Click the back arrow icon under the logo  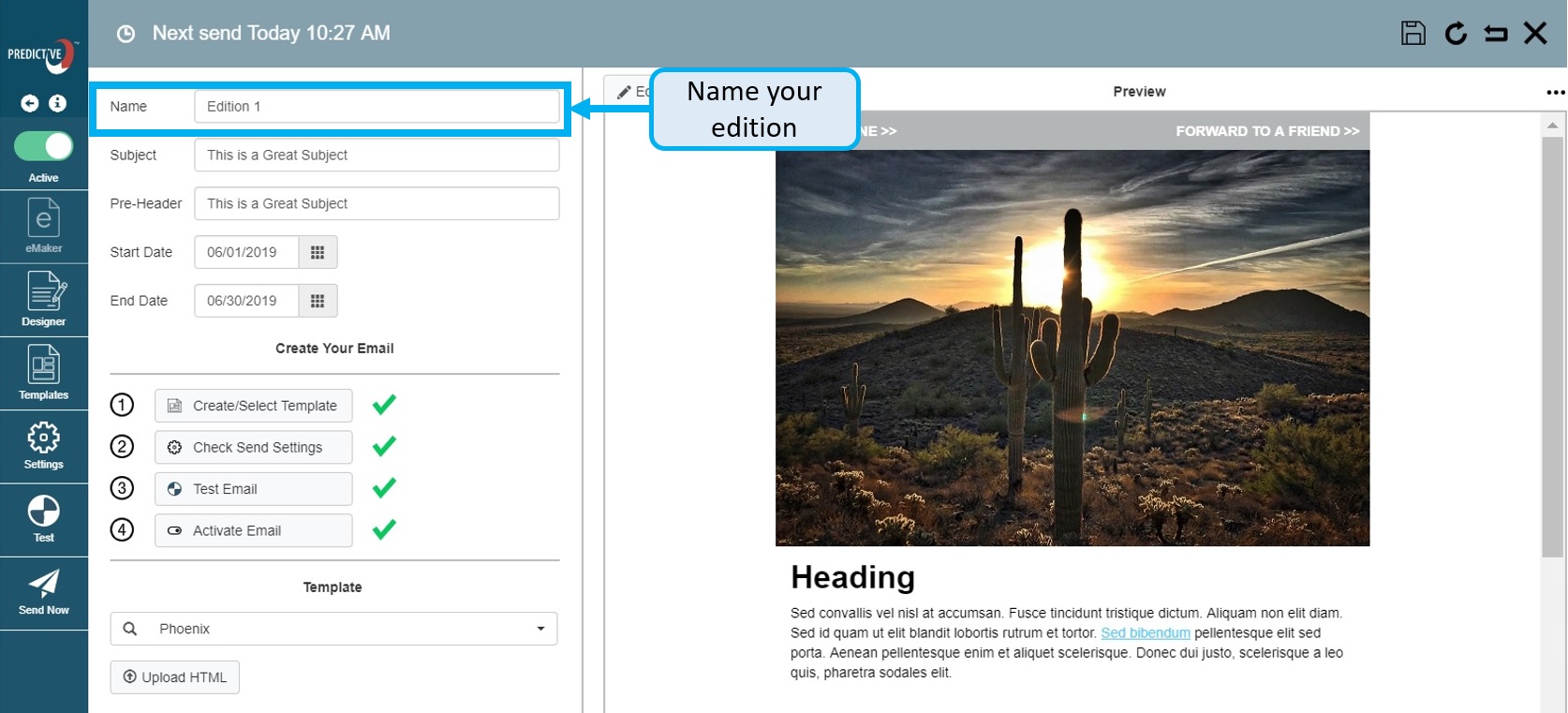(x=30, y=103)
